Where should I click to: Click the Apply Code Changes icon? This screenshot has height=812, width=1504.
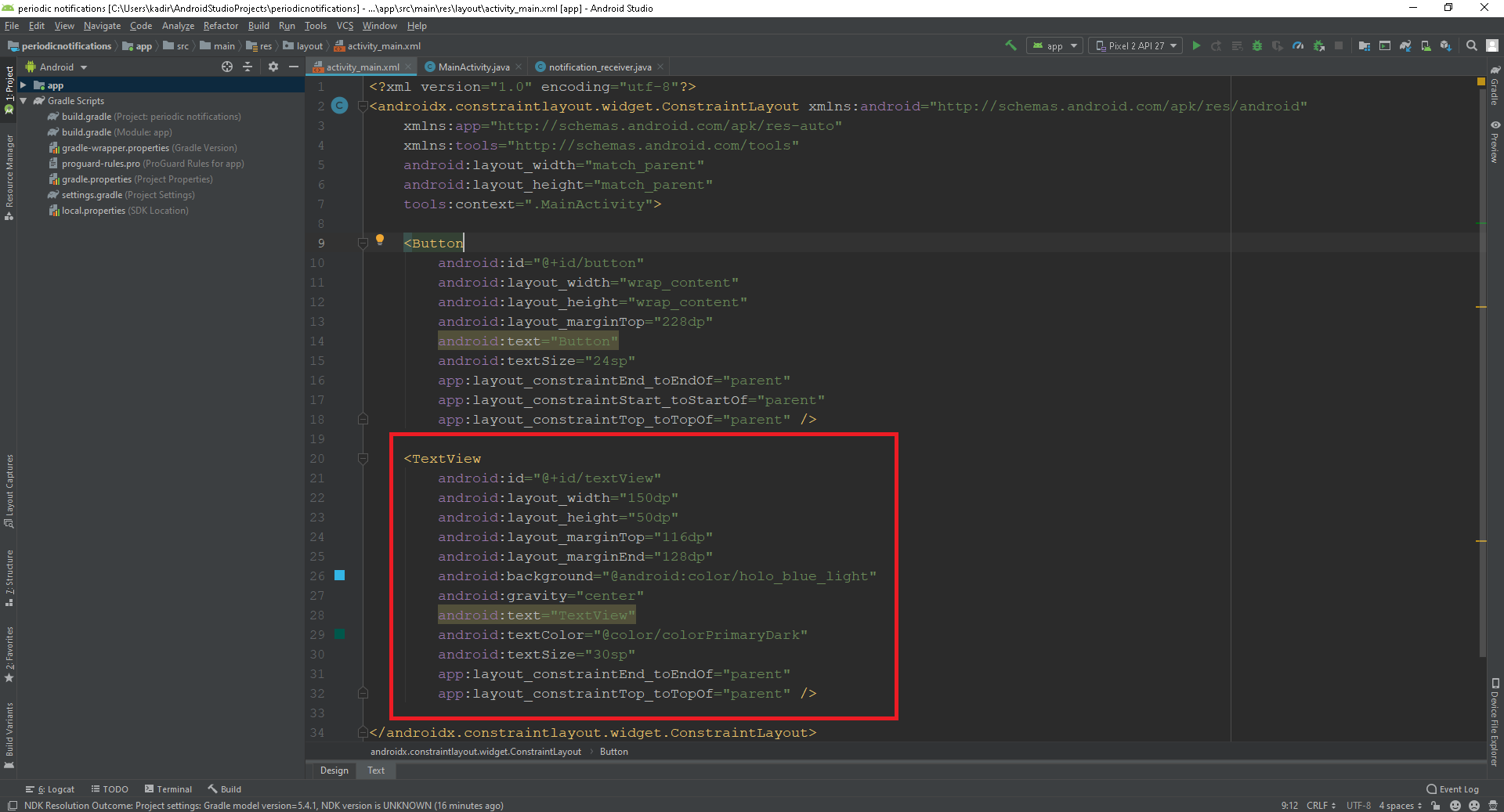tap(1237, 45)
